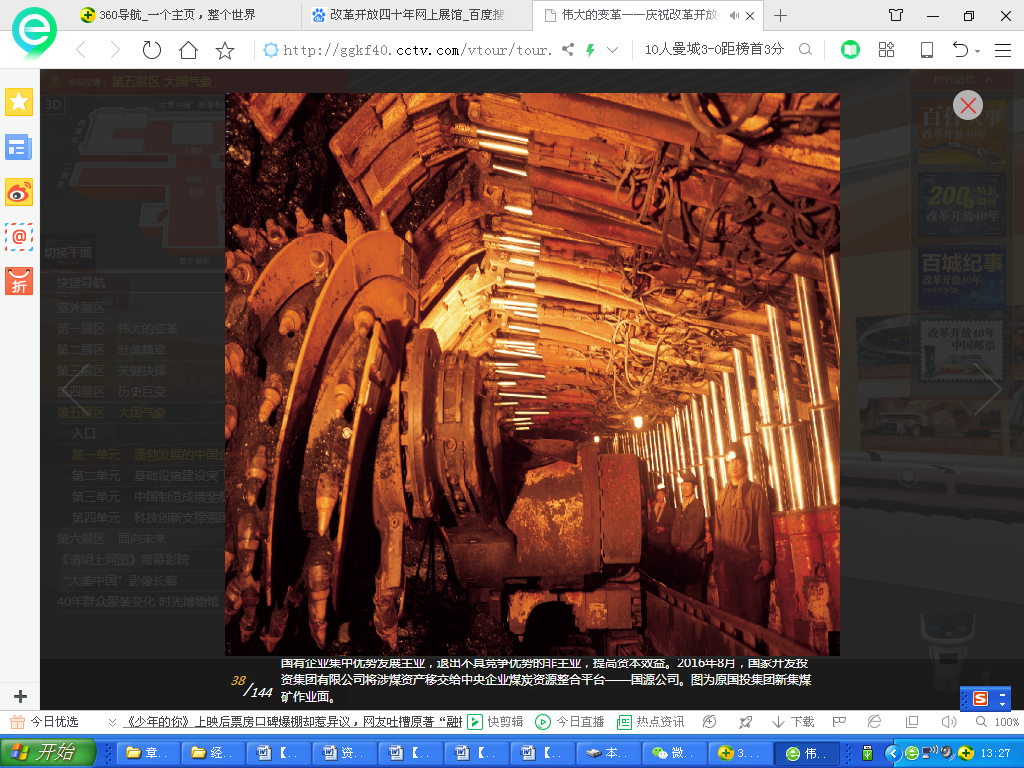Screen dimensions: 1024x768
Task: Go to the browser home page
Action: point(188,50)
